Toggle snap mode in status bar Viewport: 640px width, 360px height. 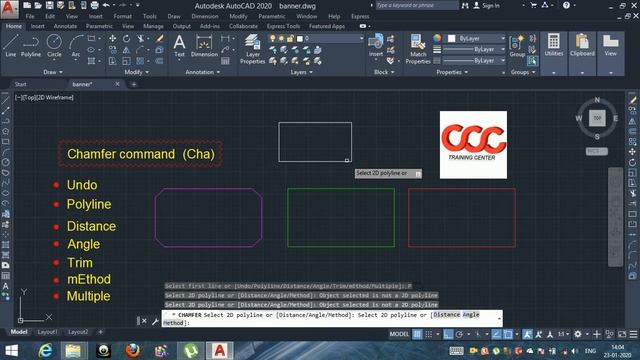429,334
